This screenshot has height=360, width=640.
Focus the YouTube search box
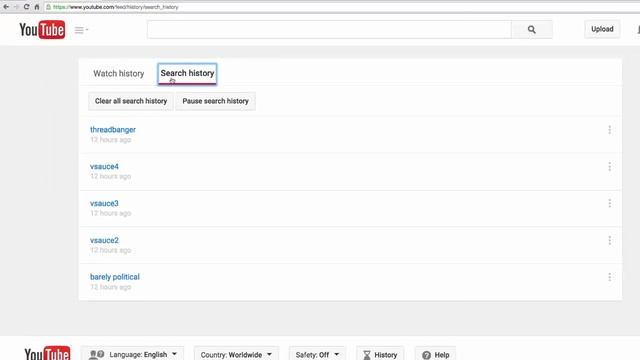tap(329, 29)
